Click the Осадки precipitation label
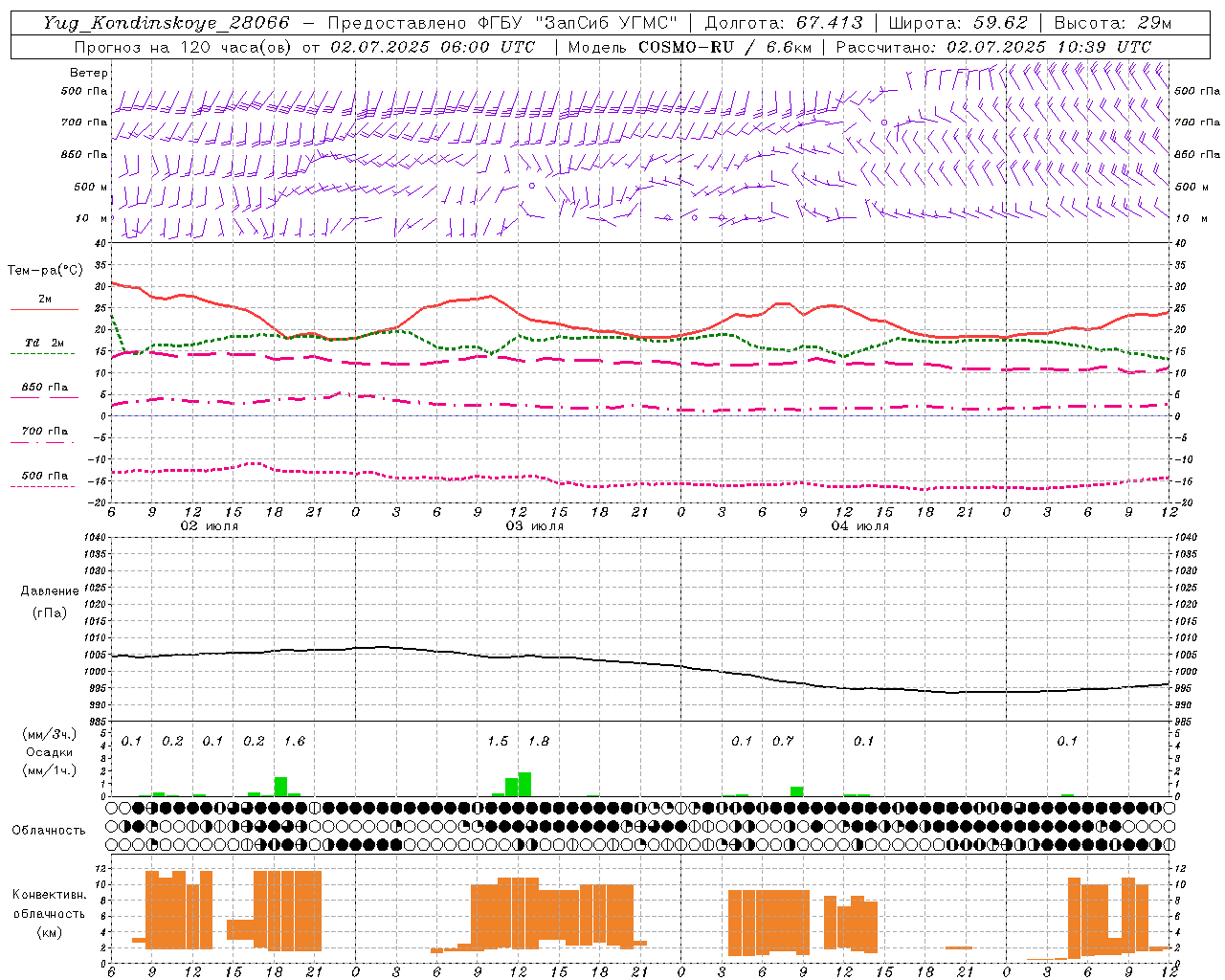This screenshot has height=980, width=1225. point(50,752)
